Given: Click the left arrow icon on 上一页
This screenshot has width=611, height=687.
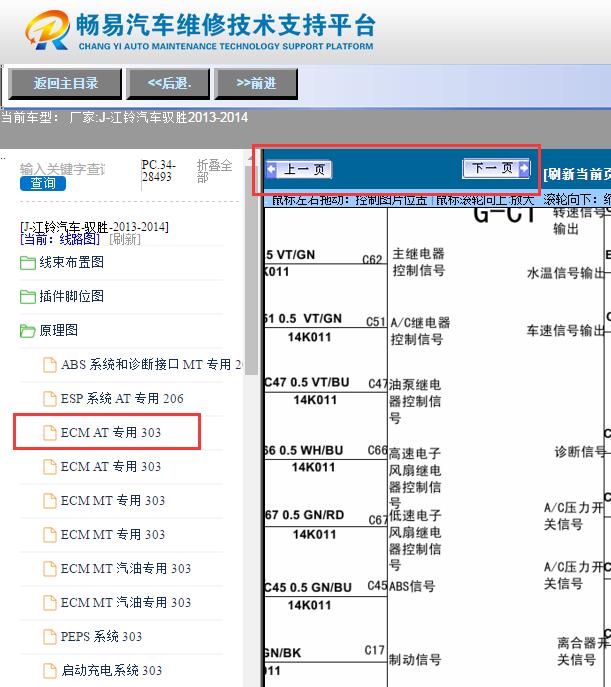Looking at the screenshot, I should (272, 169).
